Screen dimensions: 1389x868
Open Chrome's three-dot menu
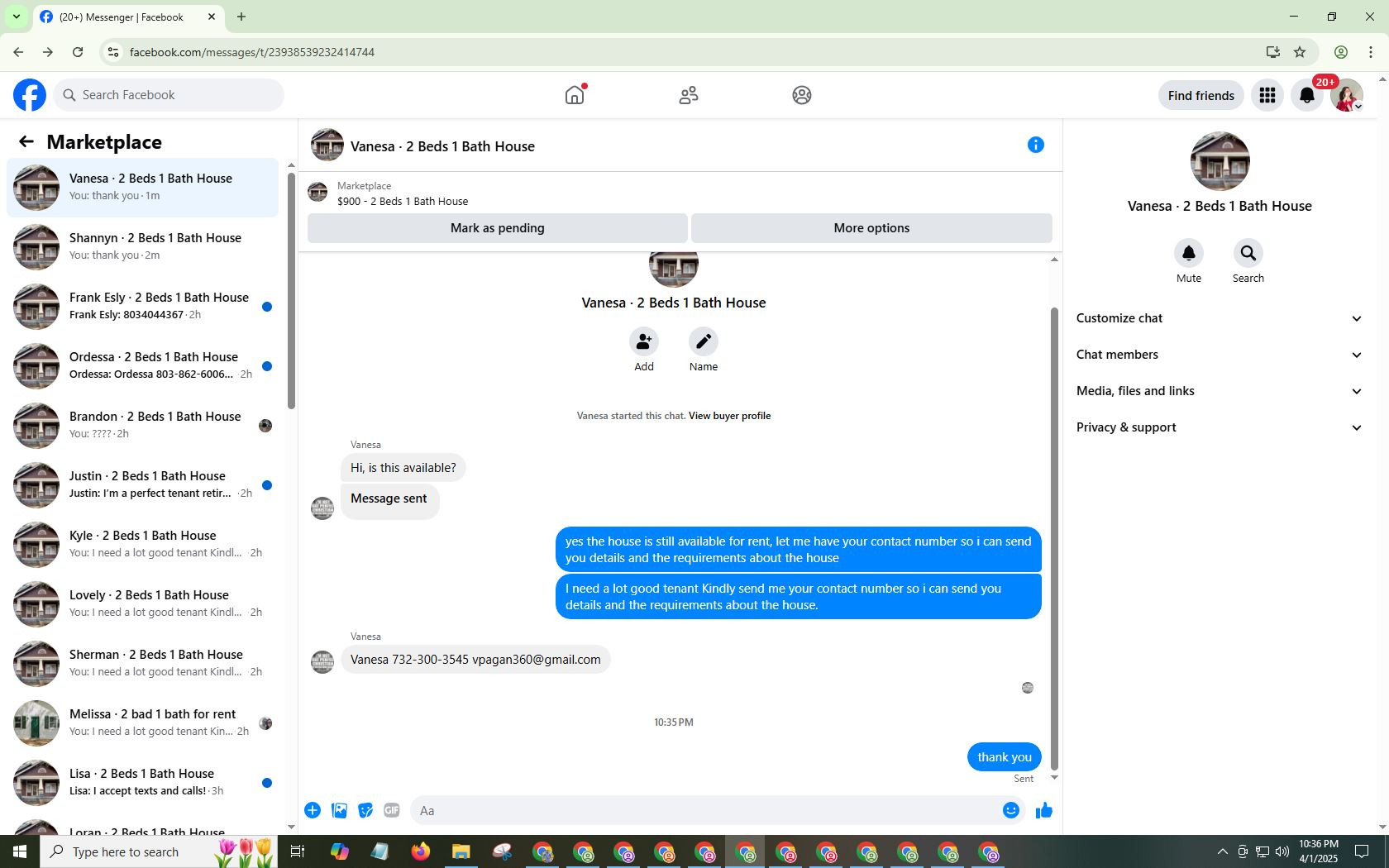tap(1371, 52)
